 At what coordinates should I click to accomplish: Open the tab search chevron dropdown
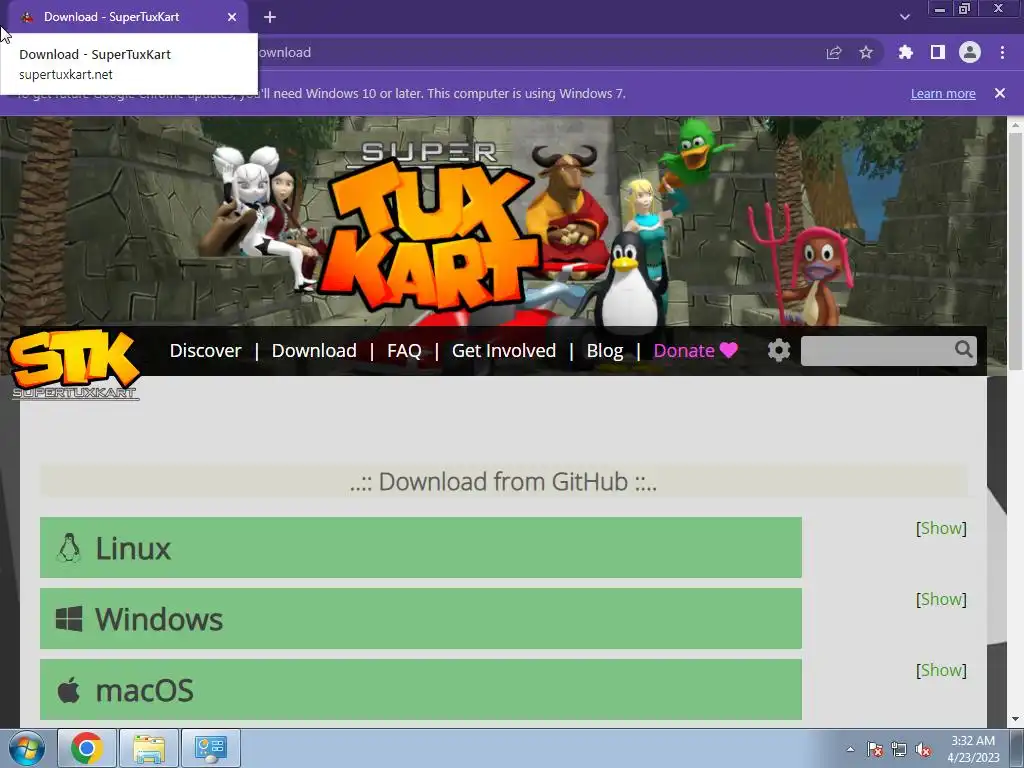(x=904, y=17)
